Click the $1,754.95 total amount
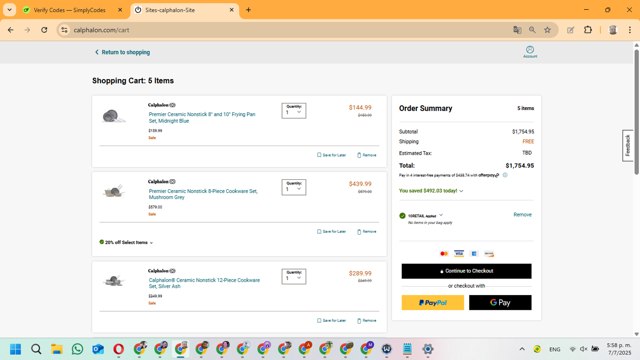This screenshot has width=640, height=360. coord(520,165)
